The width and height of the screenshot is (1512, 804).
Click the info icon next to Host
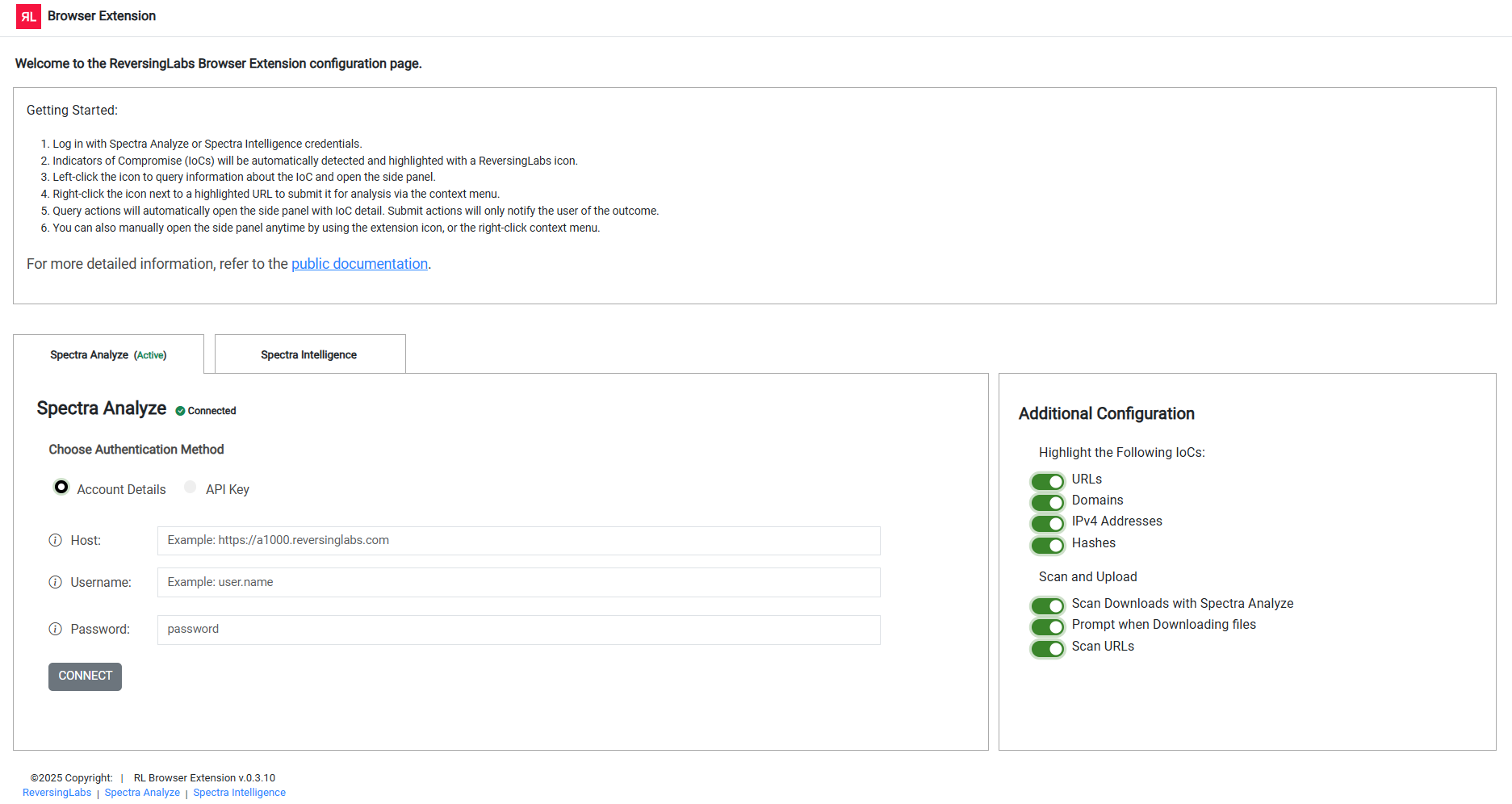coord(55,541)
